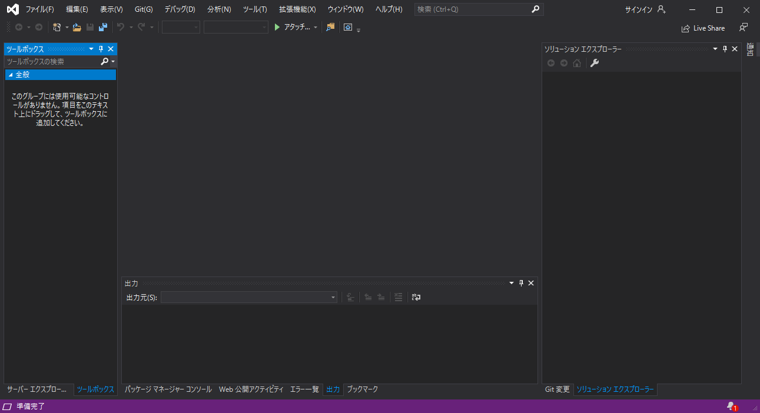
Task: Open the 拡張機能(X) menu
Action: [x=297, y=9]
